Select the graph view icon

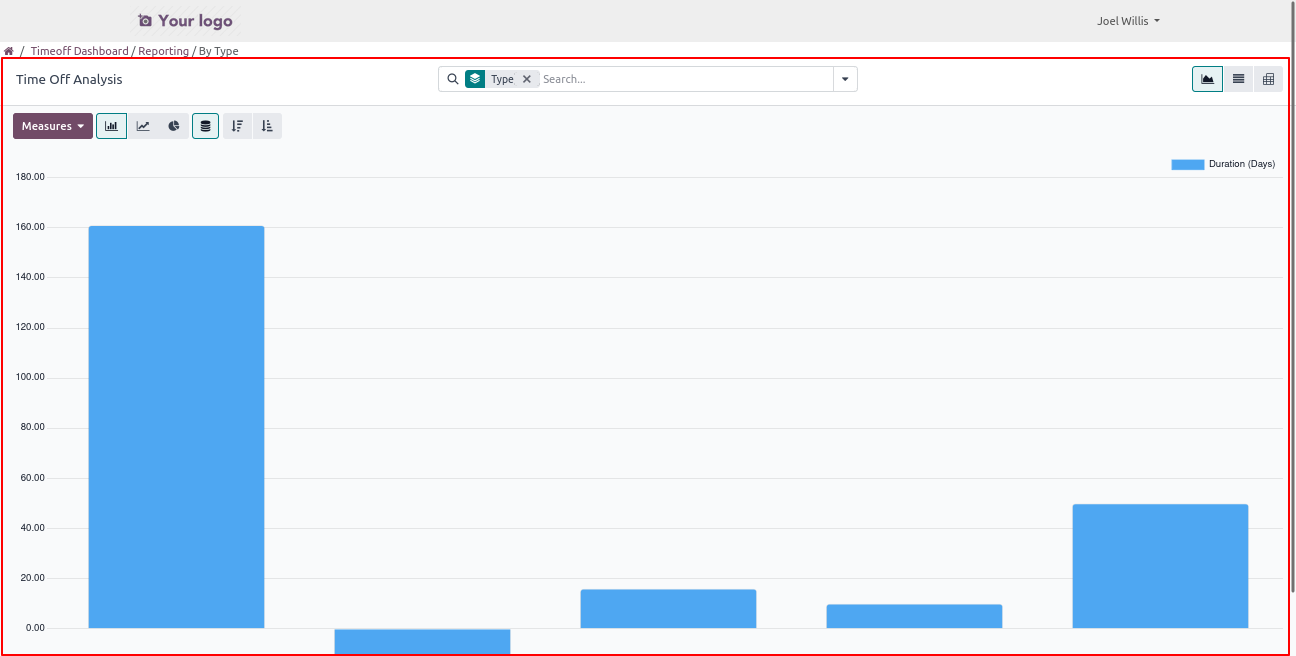pyautogui.click(x=1207, y=79)
